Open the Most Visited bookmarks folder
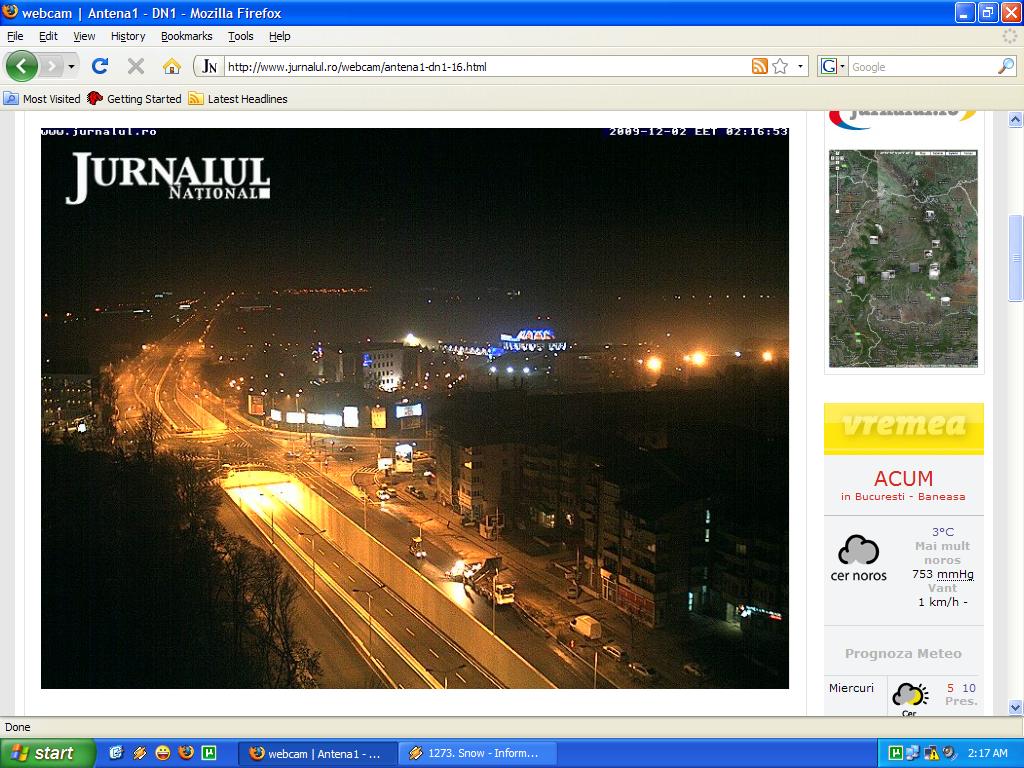The height and width of the screenshot is (768, 1024). pos(42,99)
